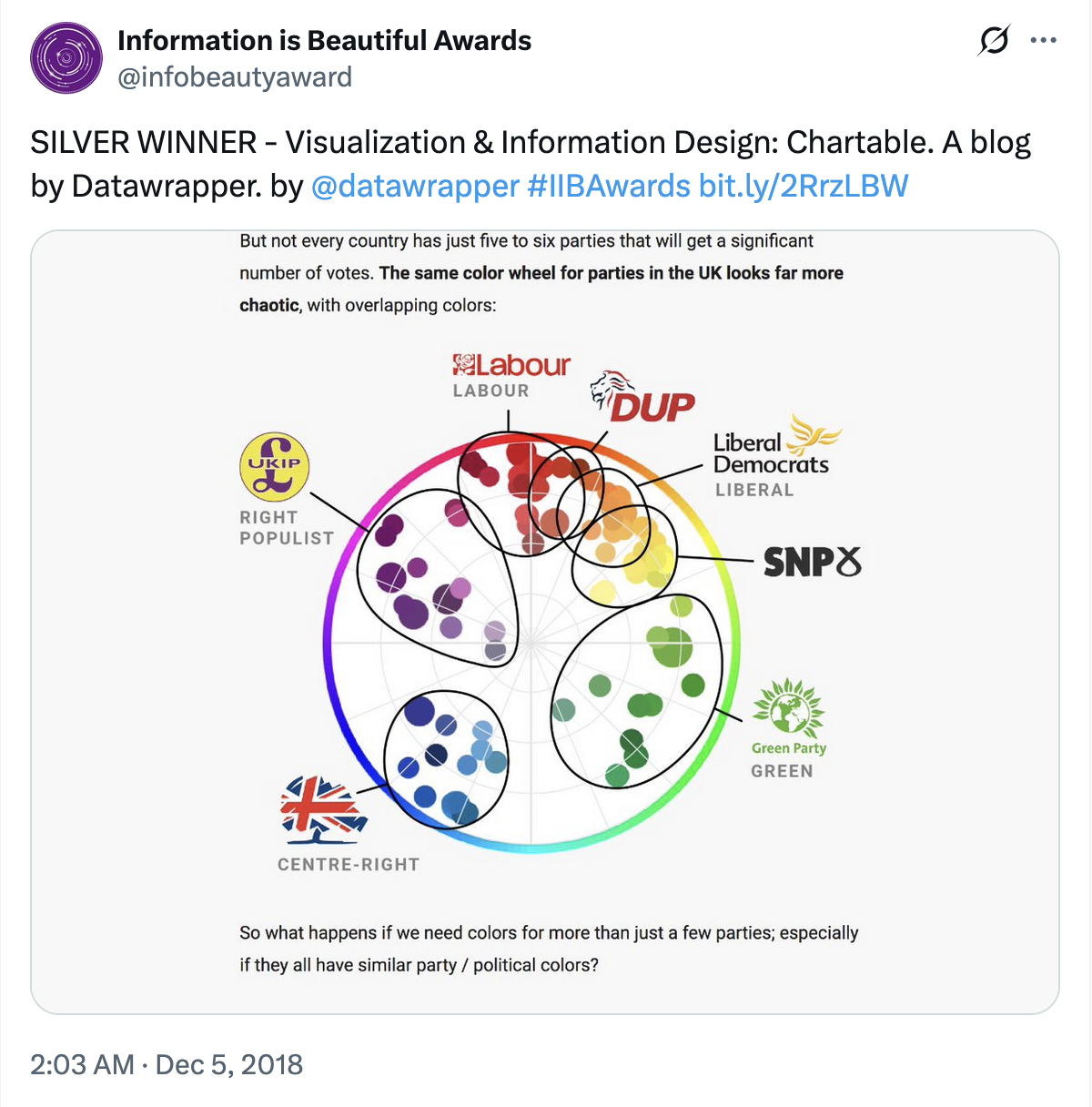Click the Information is Beautiful Awards avatar

coord(66,58)
